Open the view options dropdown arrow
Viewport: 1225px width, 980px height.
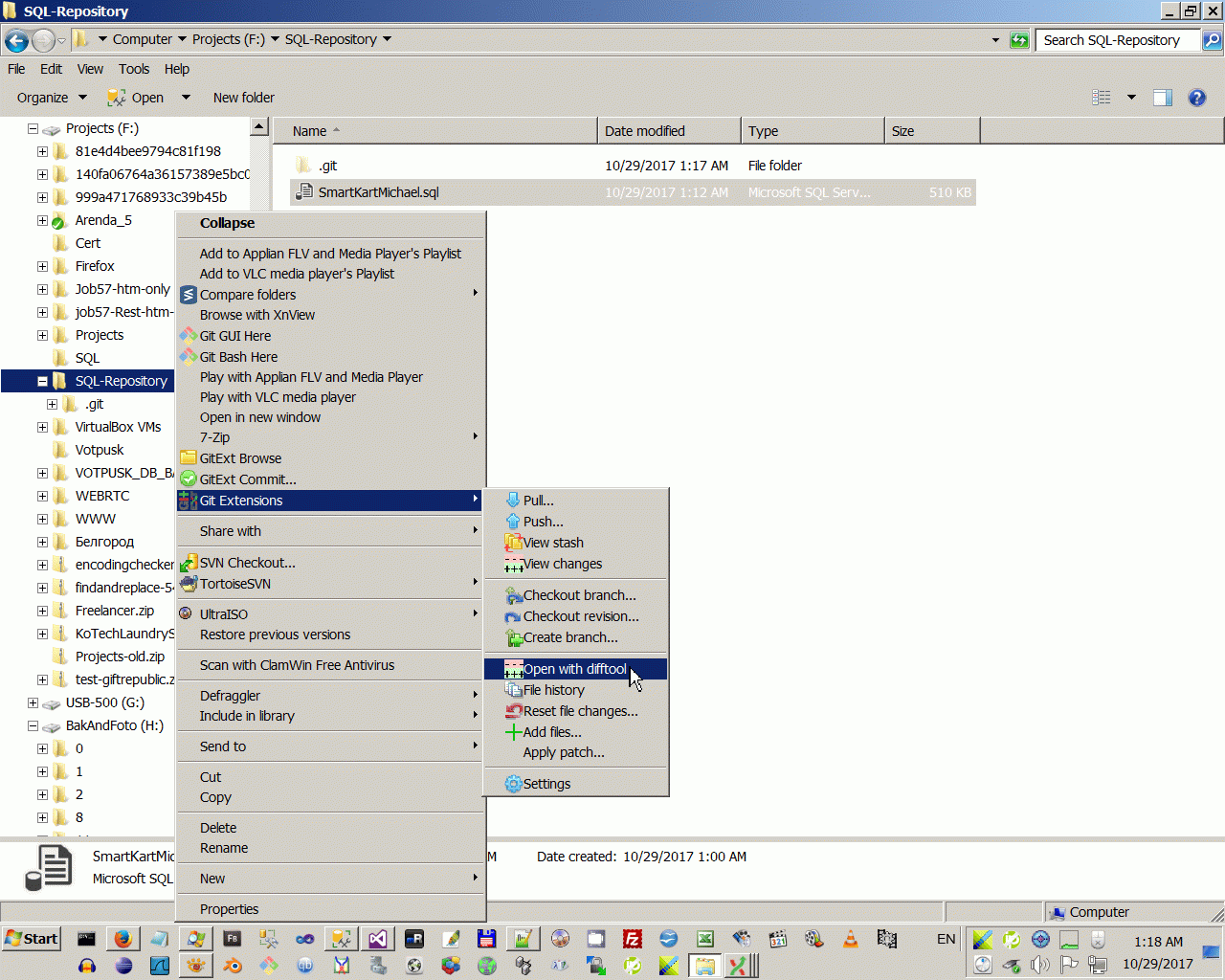click(x=1131, y=98)
